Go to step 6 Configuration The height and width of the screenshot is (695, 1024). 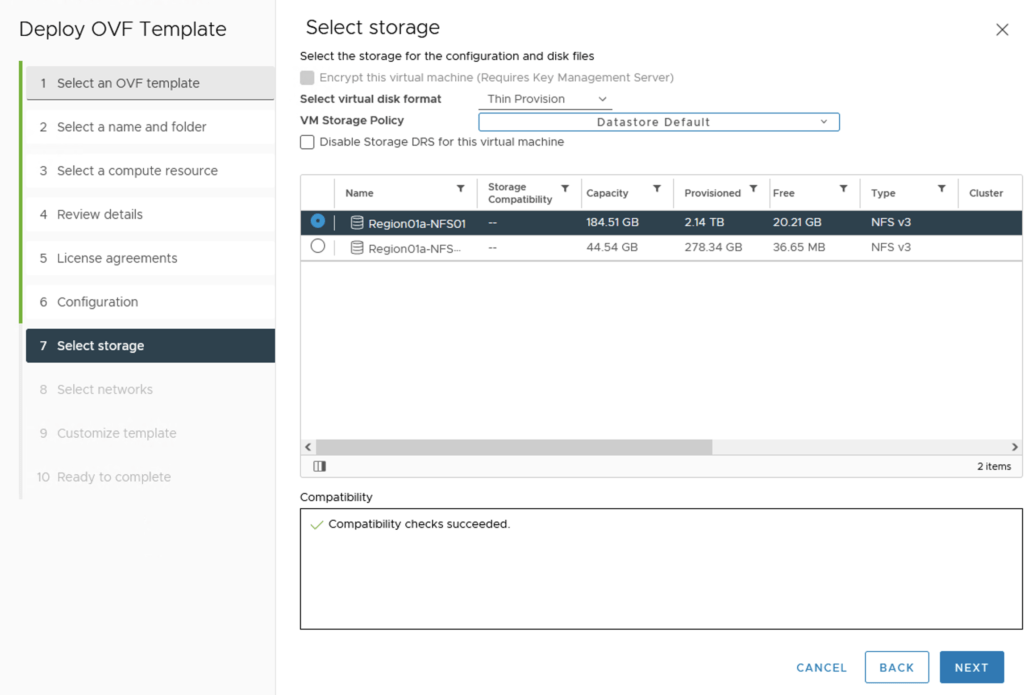(x=98, y=302)
